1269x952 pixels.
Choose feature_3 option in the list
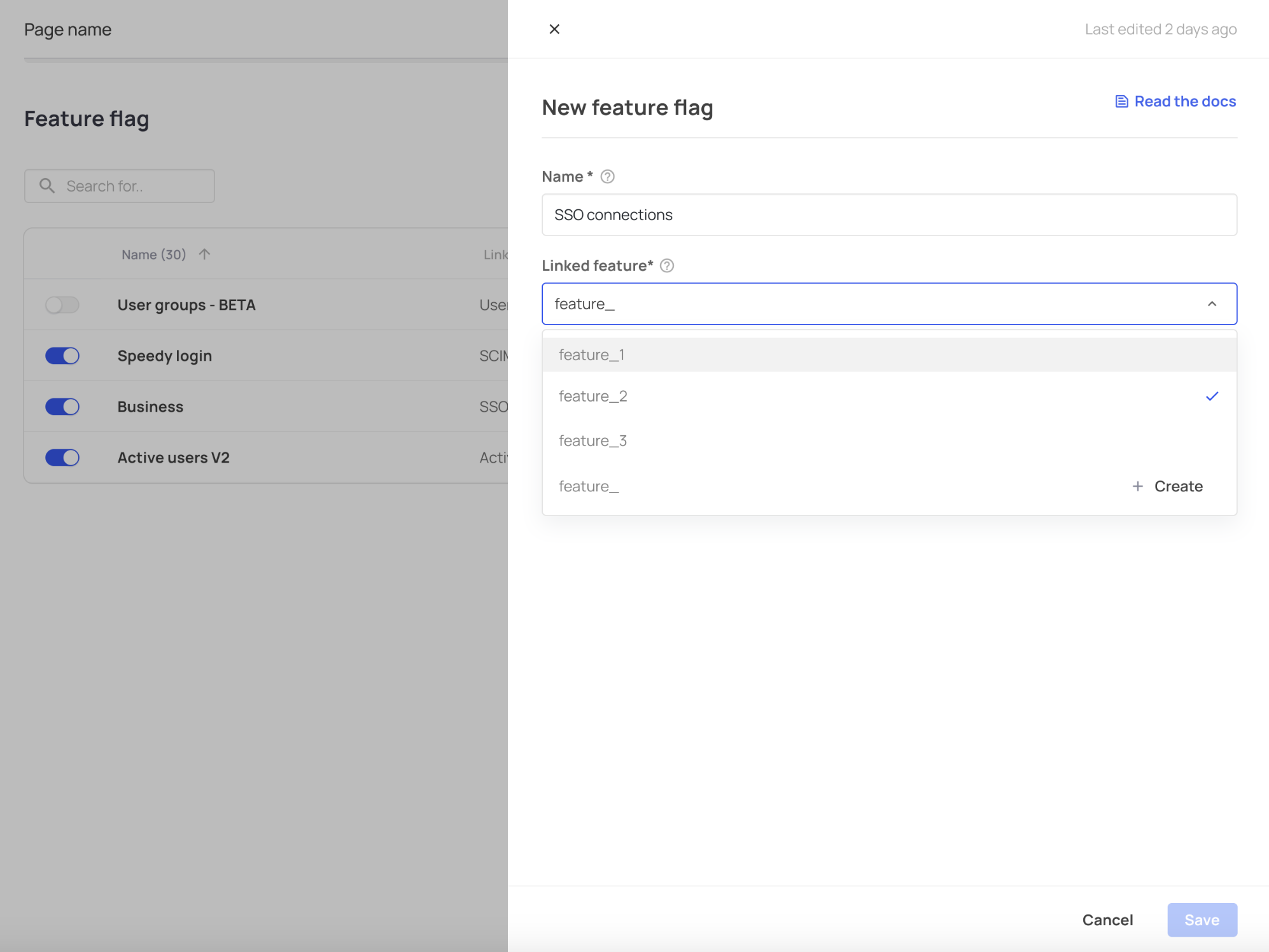(593, 441)
